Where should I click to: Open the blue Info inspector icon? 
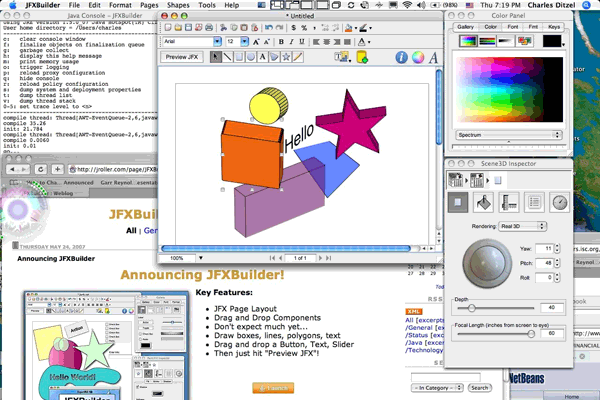point(401,57)
